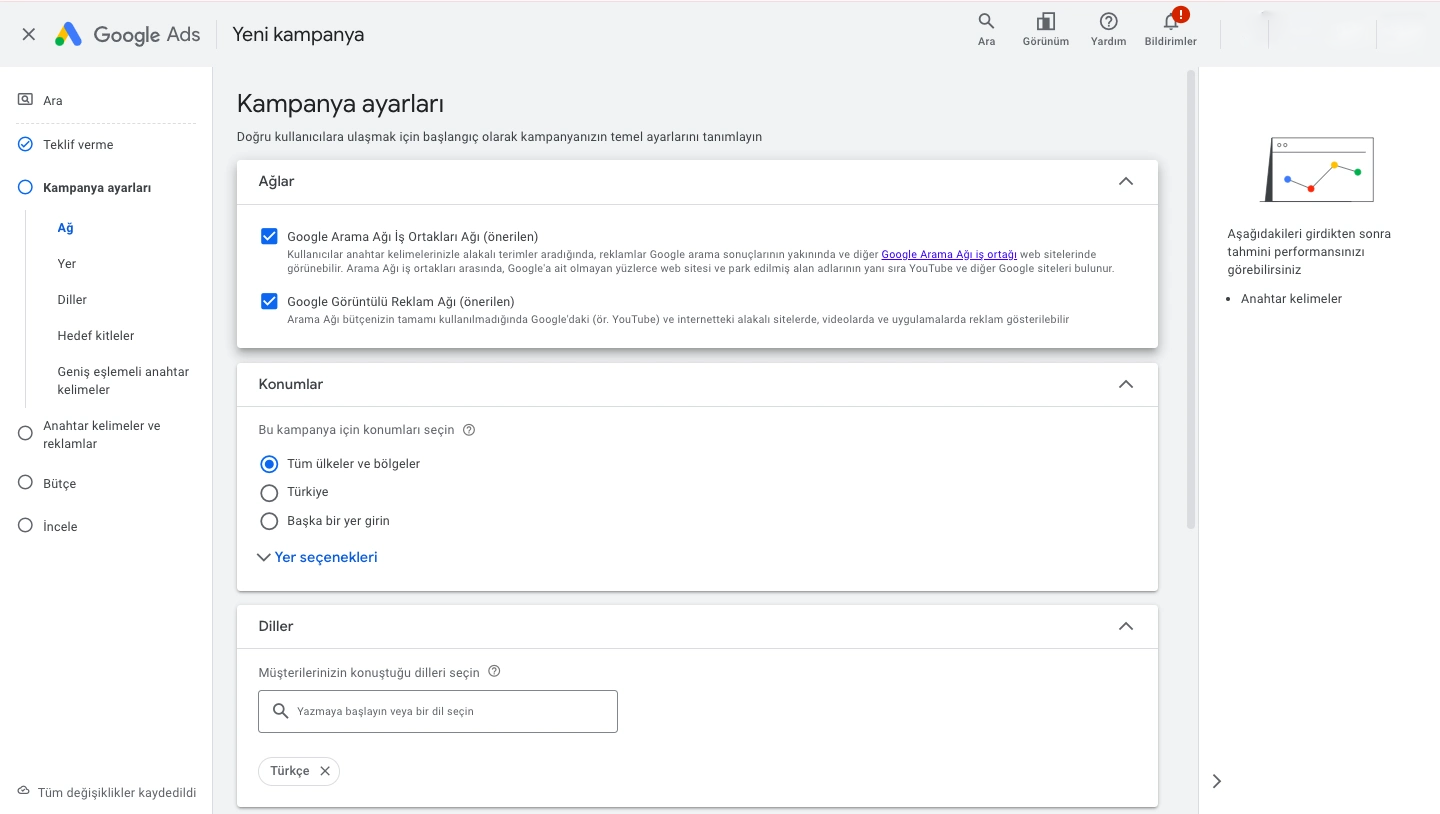Collapse the Diller section

(1126, 626)
